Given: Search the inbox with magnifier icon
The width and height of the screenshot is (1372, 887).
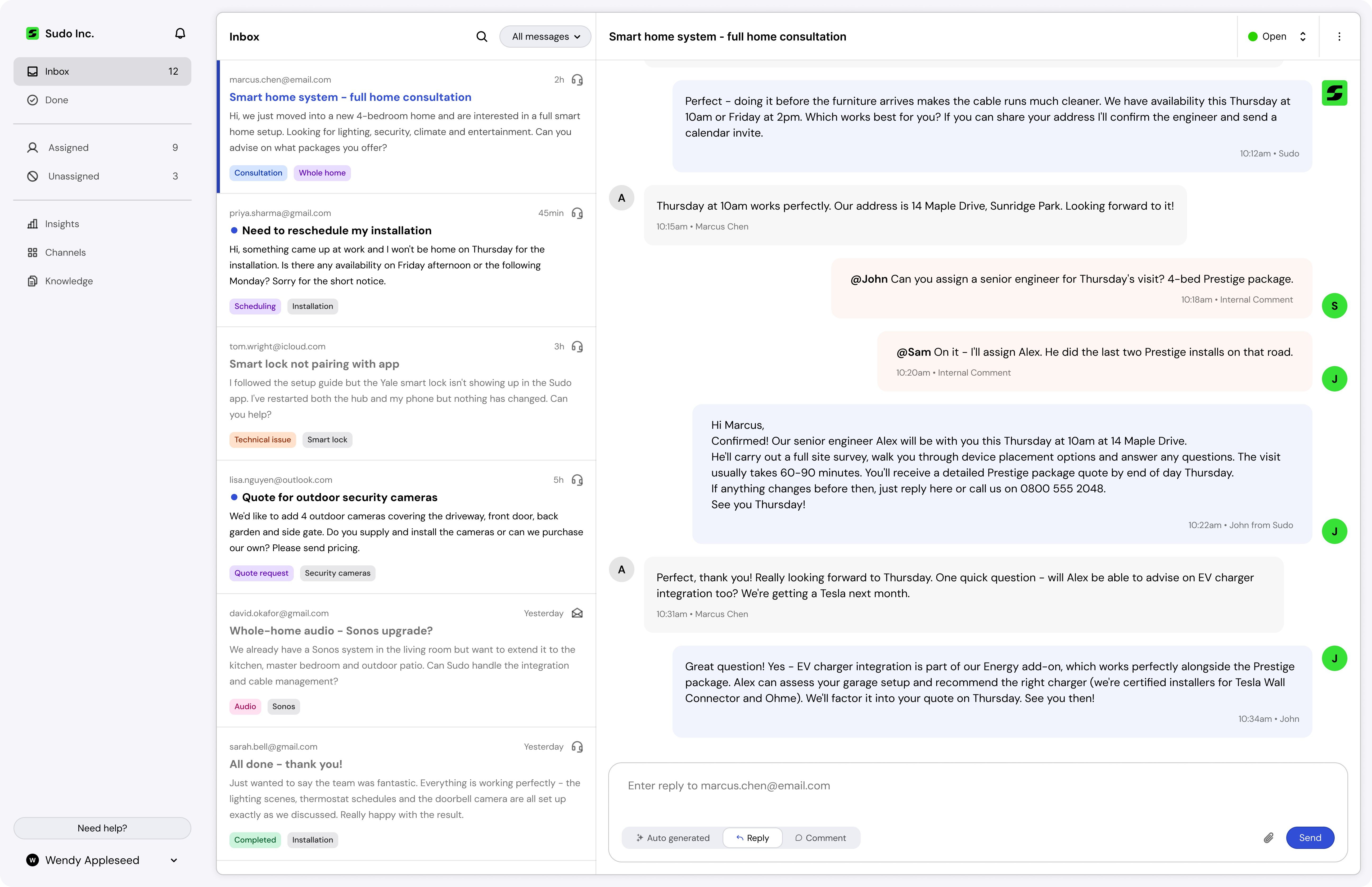Looking at the screenshot, I should point(482,37).
